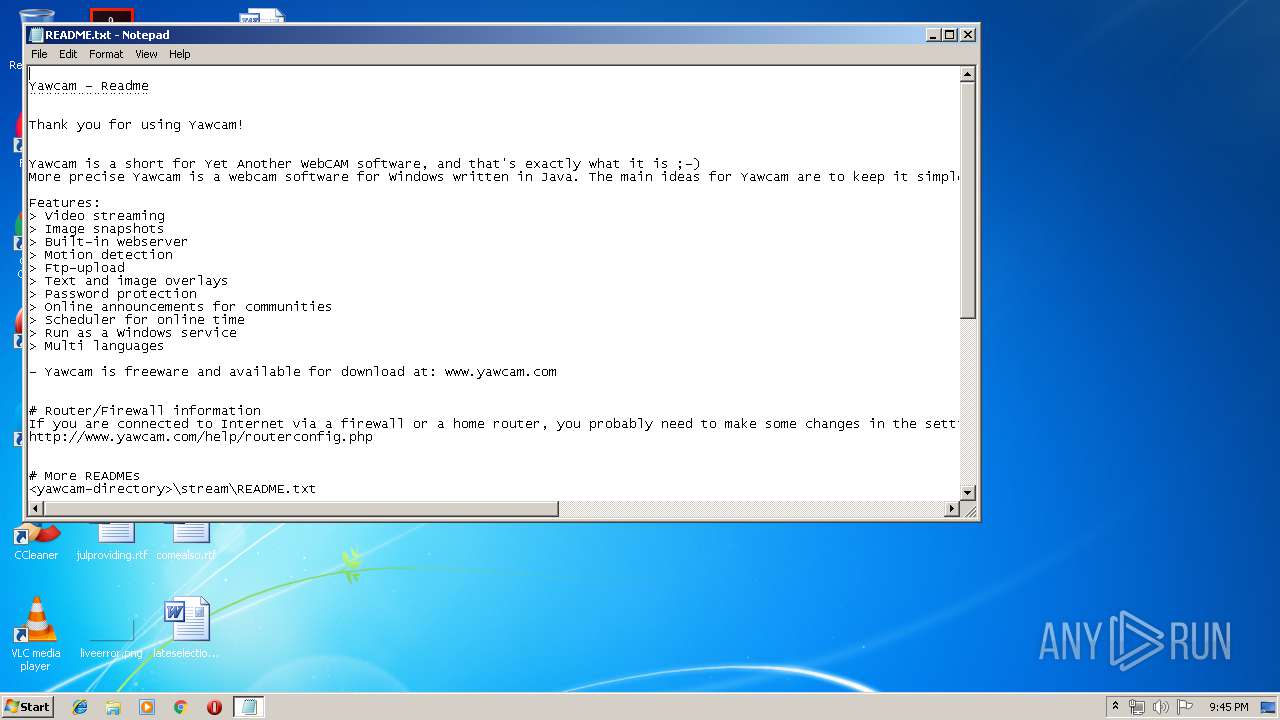Click the vertical scrollbar up arrow
The height and width of the screenshot is (720, 1280).
tap(967, 74)
